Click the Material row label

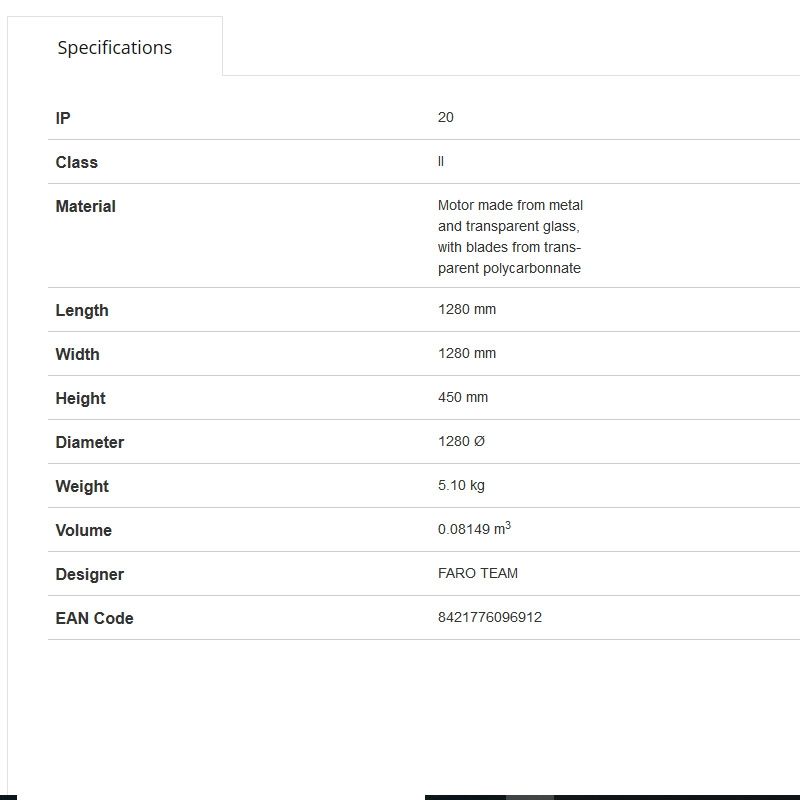click(86, 206)
